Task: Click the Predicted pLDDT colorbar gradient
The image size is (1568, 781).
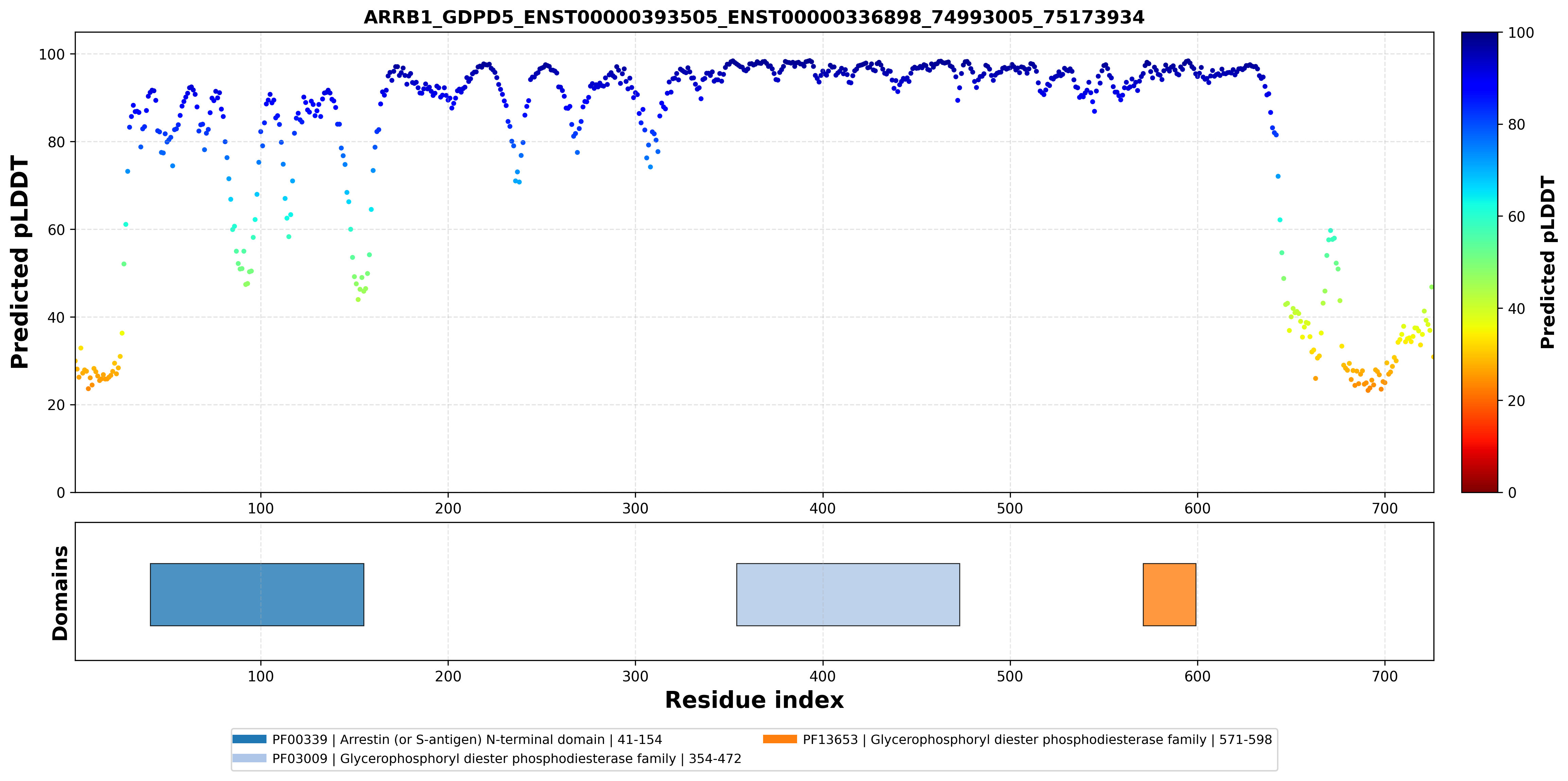Action: 1480,262
